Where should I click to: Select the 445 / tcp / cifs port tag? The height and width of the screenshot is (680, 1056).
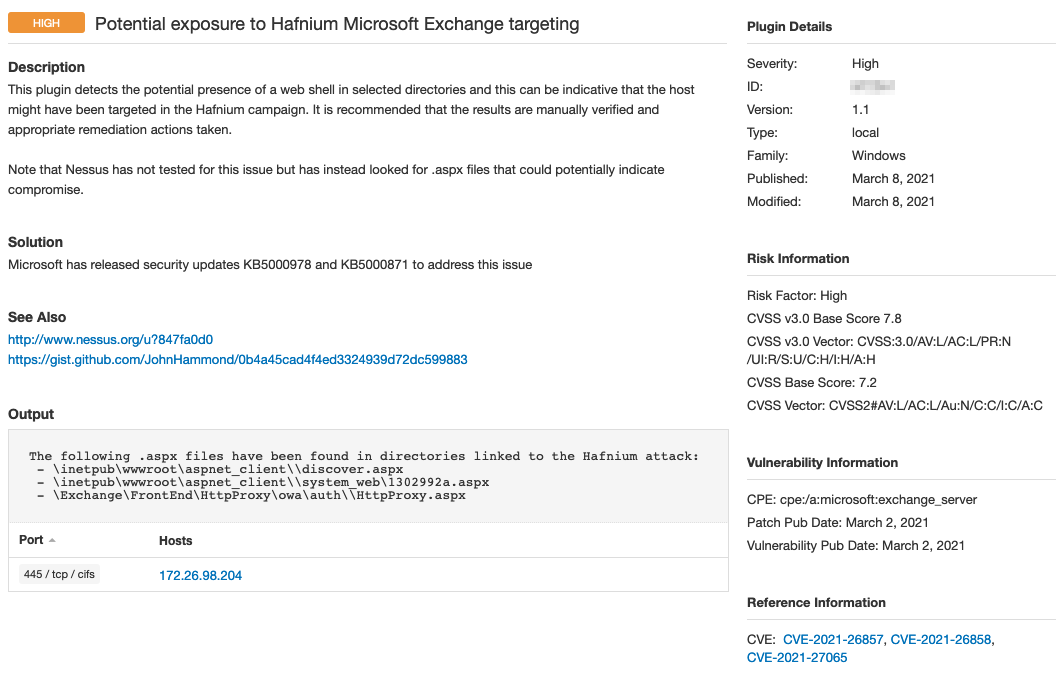tap(59, 574)
